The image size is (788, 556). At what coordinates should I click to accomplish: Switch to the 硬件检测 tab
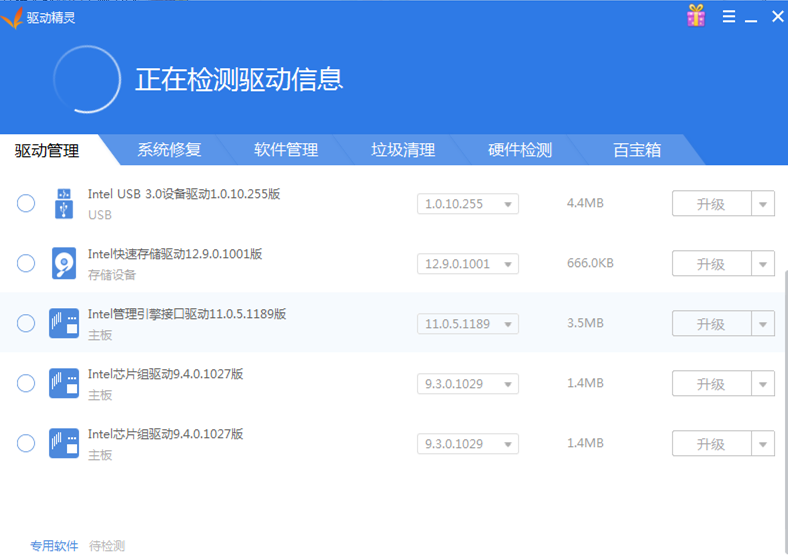point(520,150)
